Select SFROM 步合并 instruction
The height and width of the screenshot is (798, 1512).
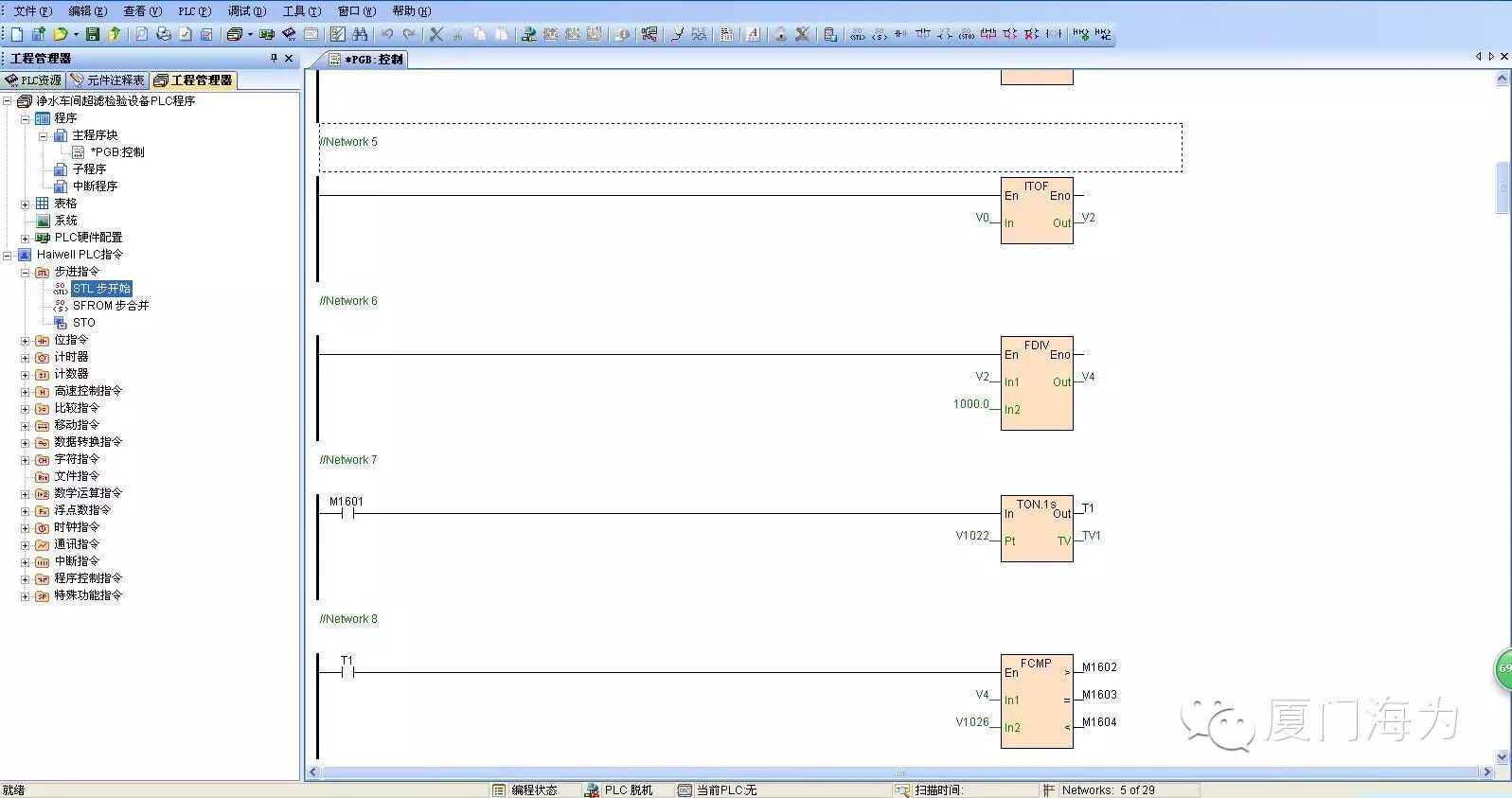click(x=111, y=306)
